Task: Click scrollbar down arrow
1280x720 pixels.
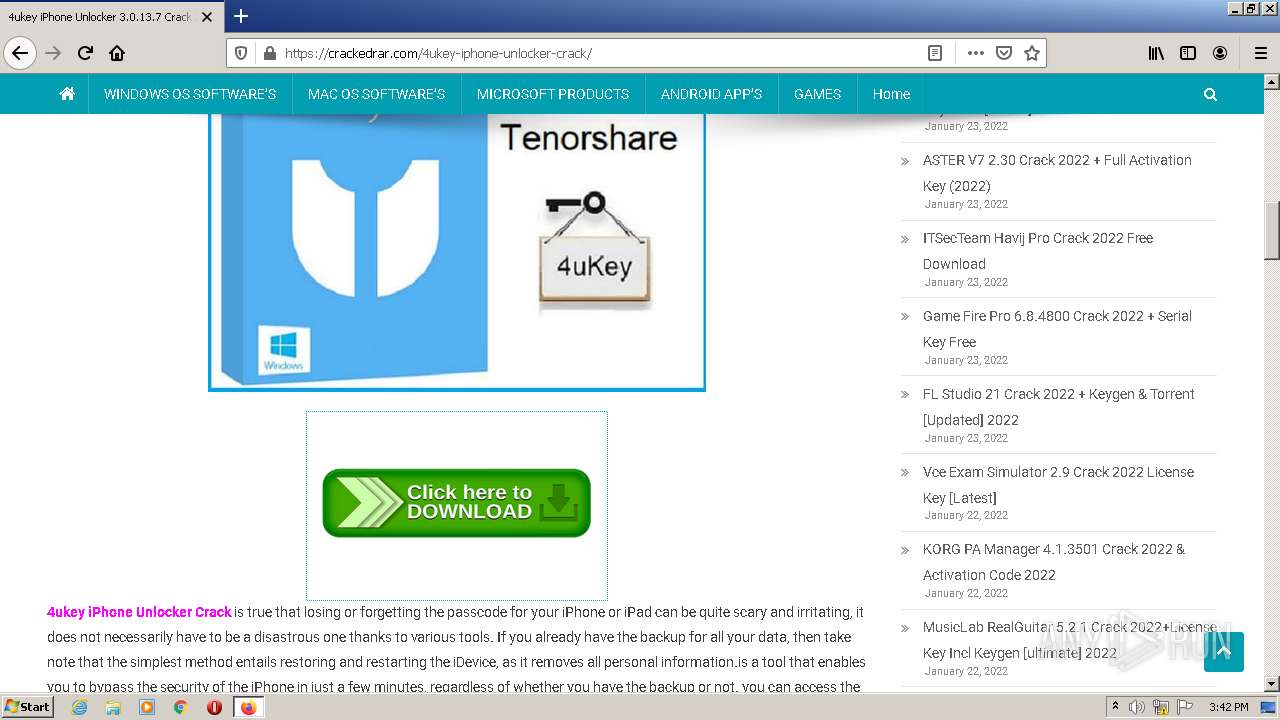Action: click(1272, 684)
